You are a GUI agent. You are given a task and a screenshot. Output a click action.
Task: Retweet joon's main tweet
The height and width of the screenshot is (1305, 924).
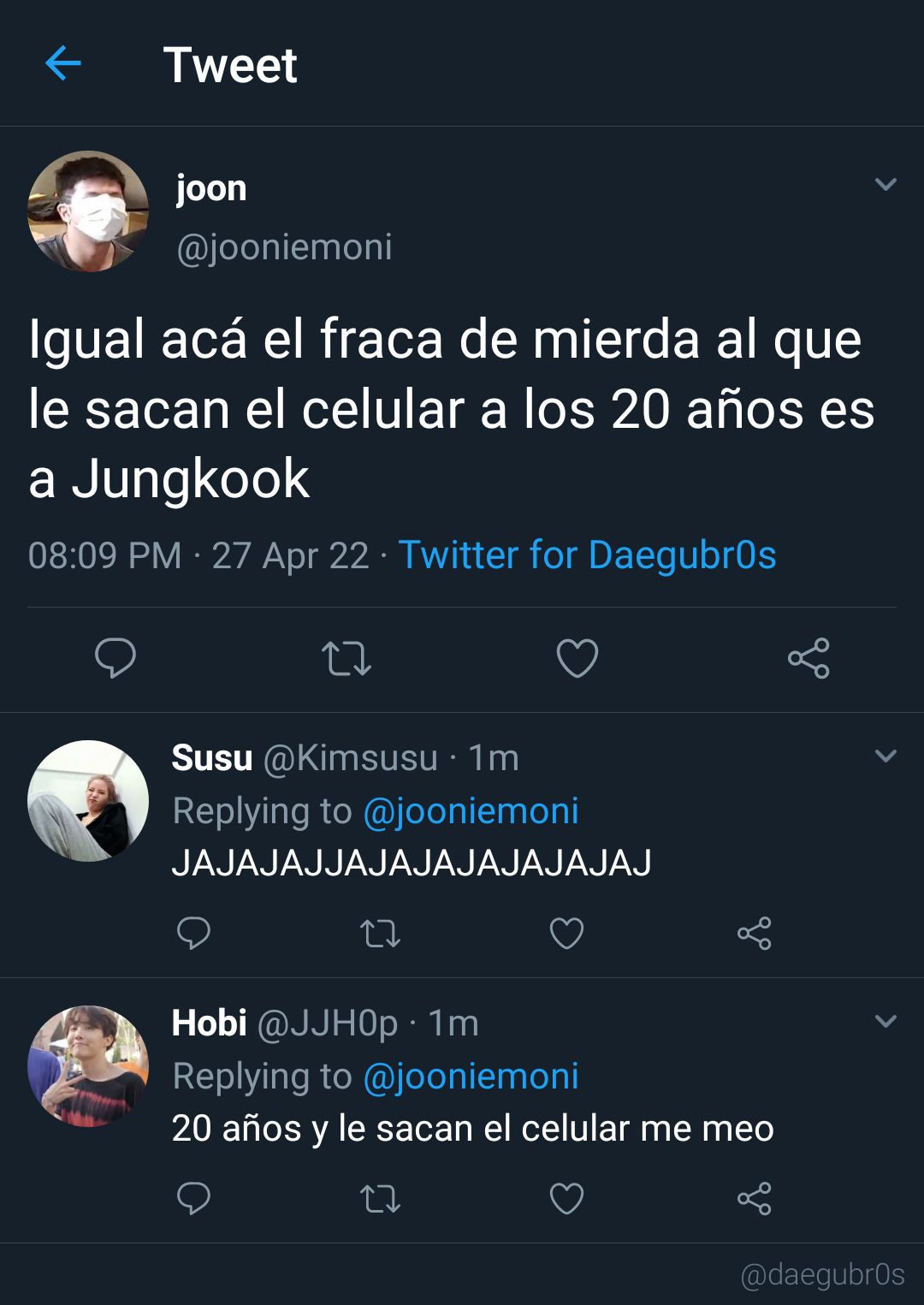(x=346, y=658)
